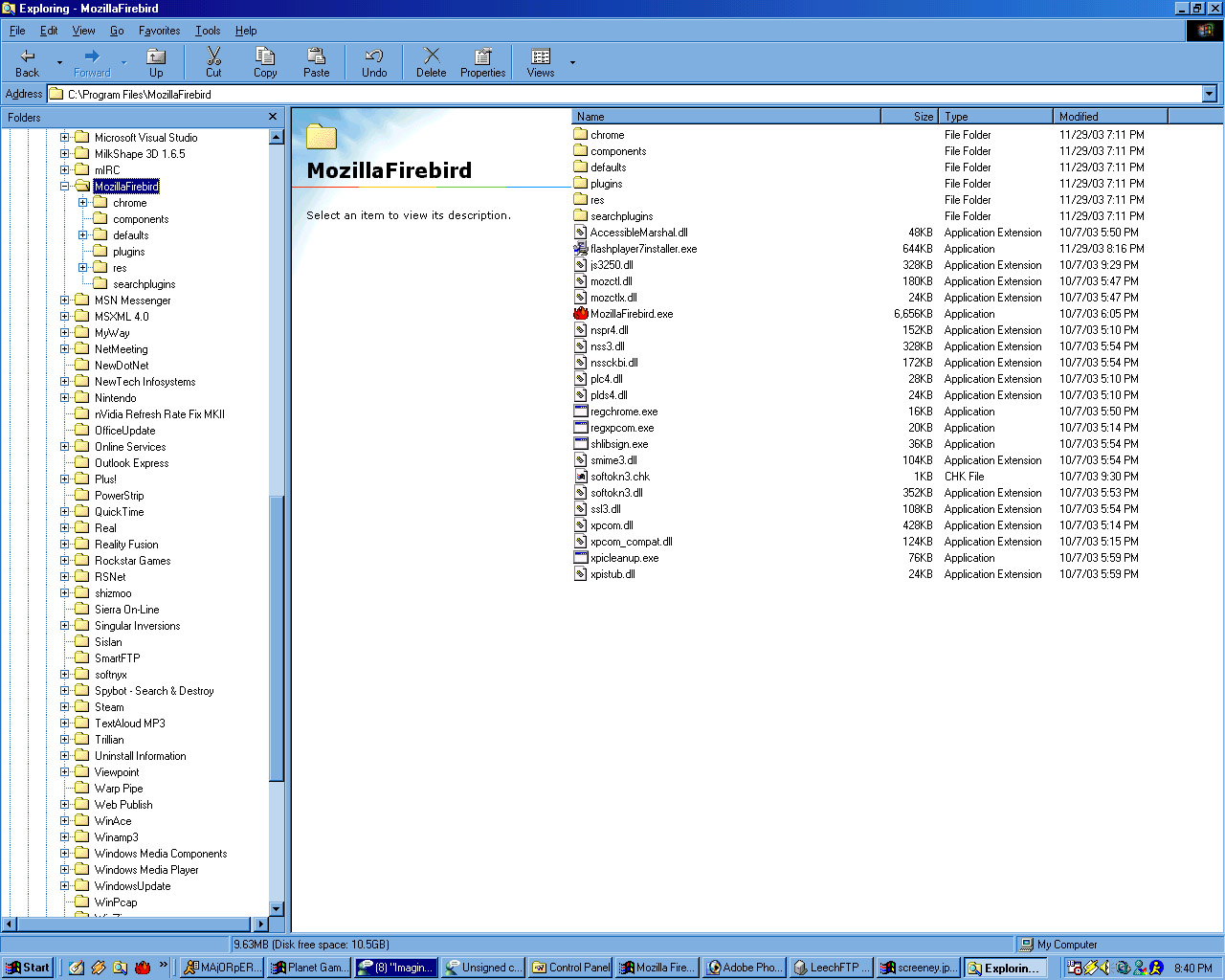Select the xpcom.dll file icon
The image size is (1225, 980).
point(581,525)
